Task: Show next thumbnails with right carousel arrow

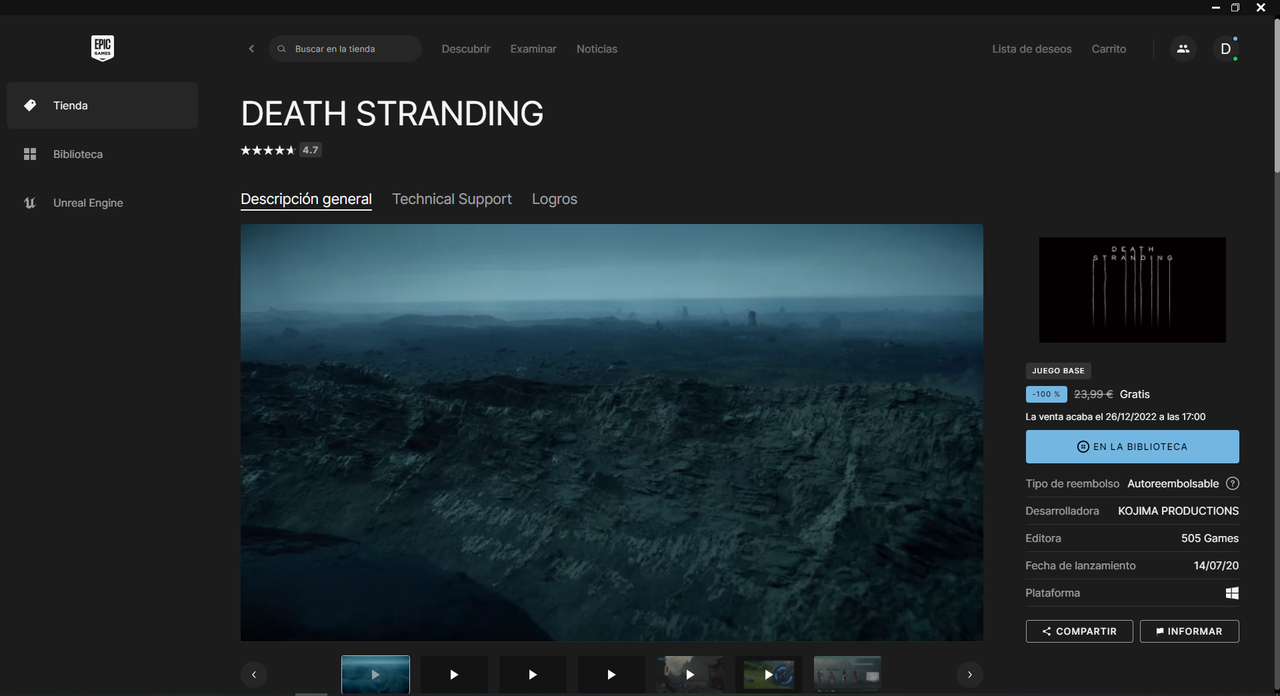Action: tap(969, 675)
